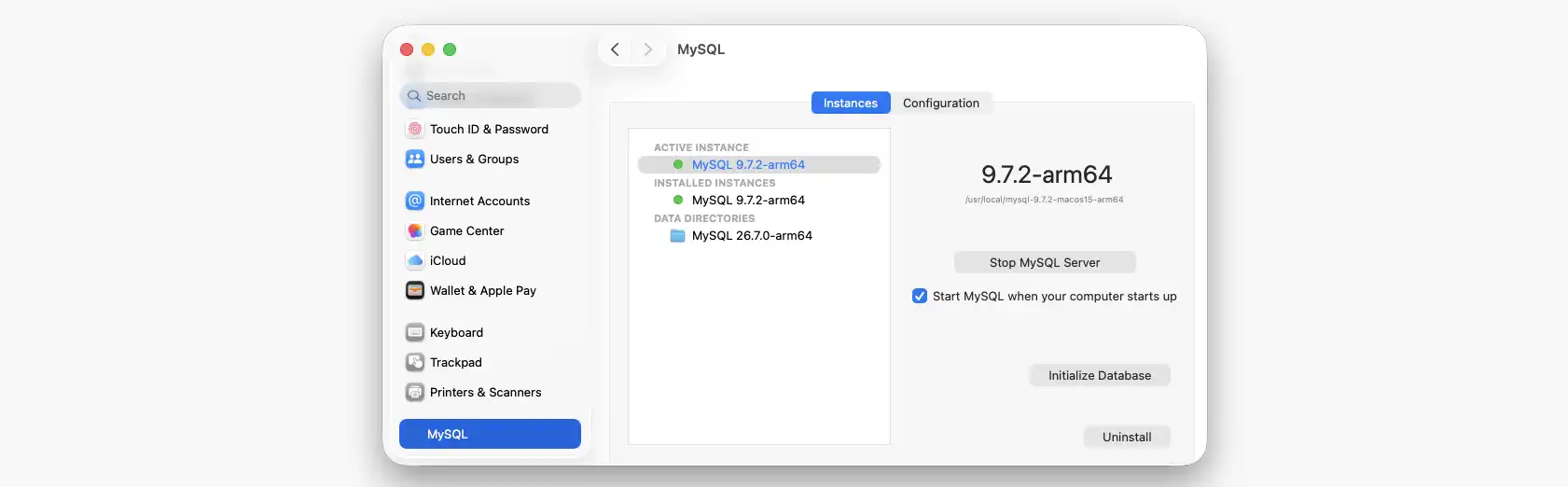Click the Keyboard sidebar icon

(415, 333)
